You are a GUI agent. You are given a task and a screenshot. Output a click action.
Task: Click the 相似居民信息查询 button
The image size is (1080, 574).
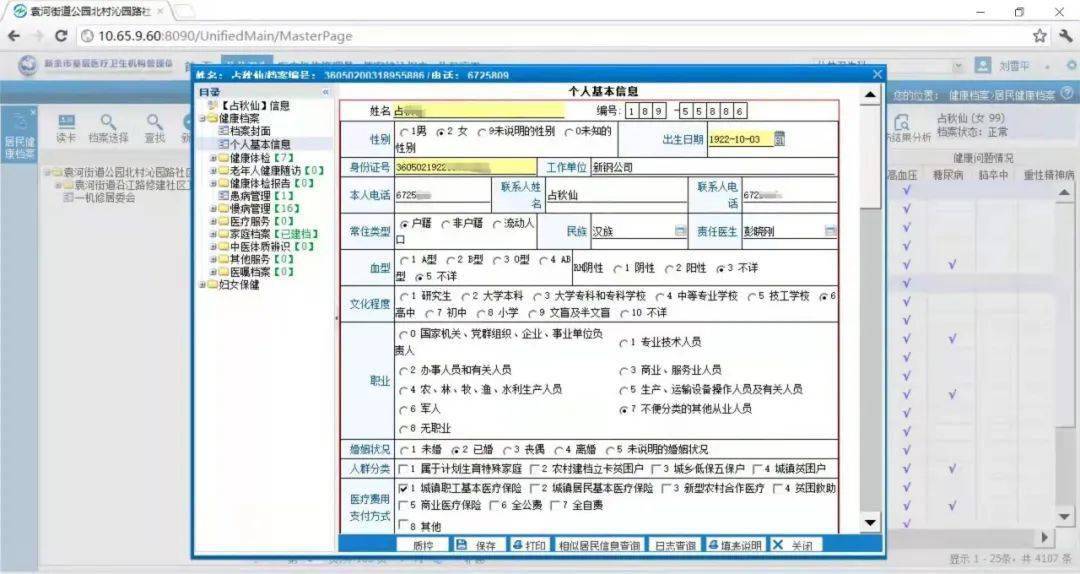599,545
